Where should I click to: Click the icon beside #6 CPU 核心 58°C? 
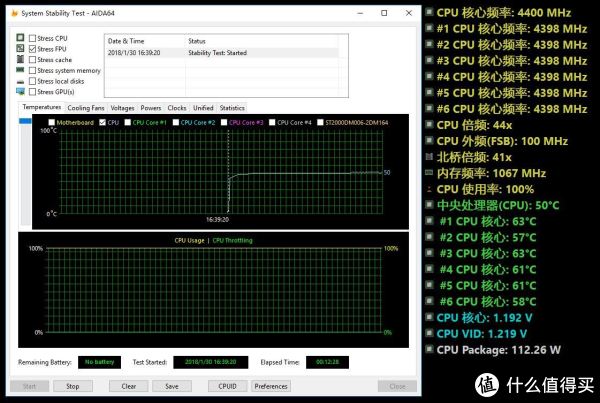tap(429, 301)
